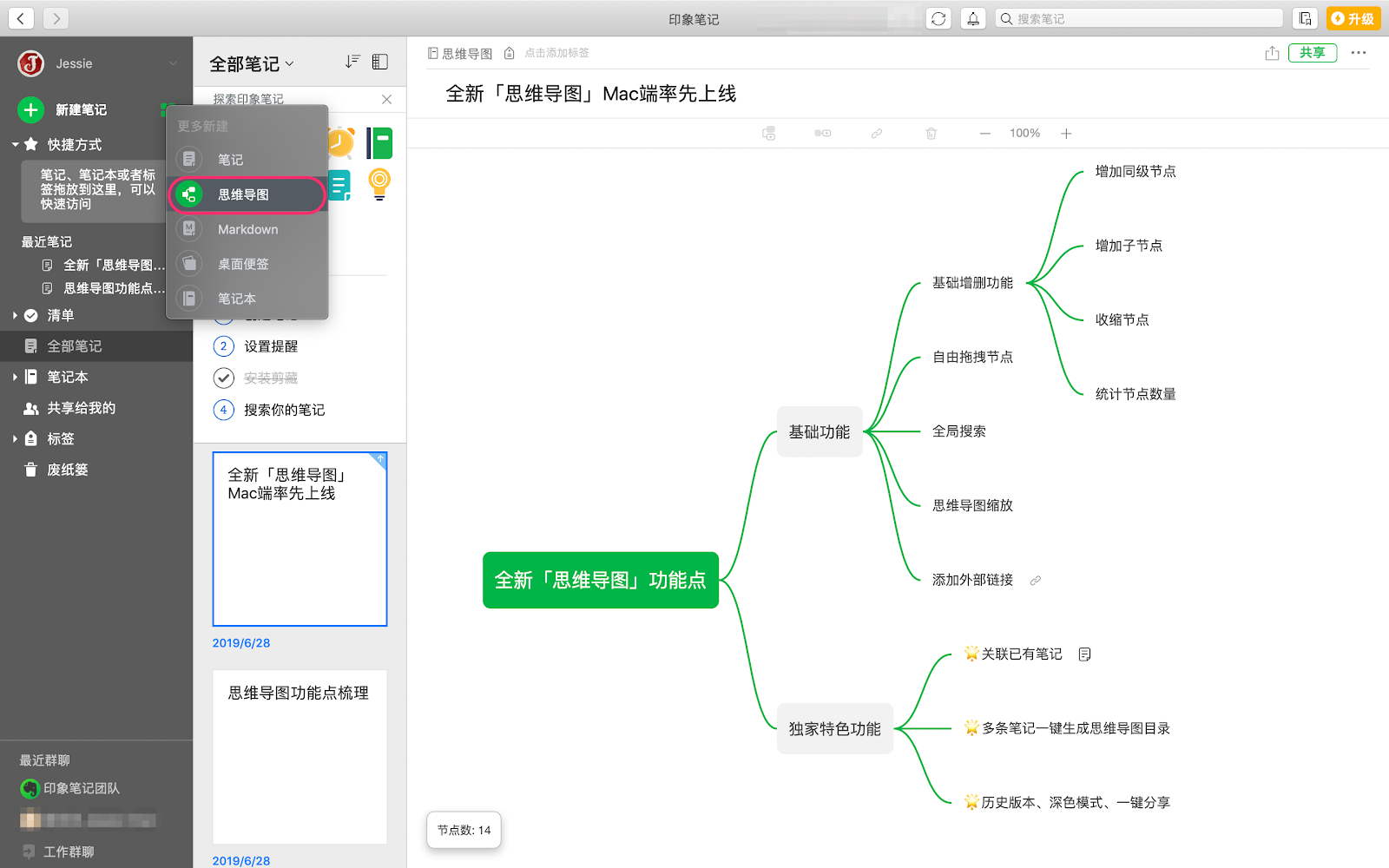Expand the 全部笔记 dropdown header
This screenshot has width=1389, height=868.
252,63
